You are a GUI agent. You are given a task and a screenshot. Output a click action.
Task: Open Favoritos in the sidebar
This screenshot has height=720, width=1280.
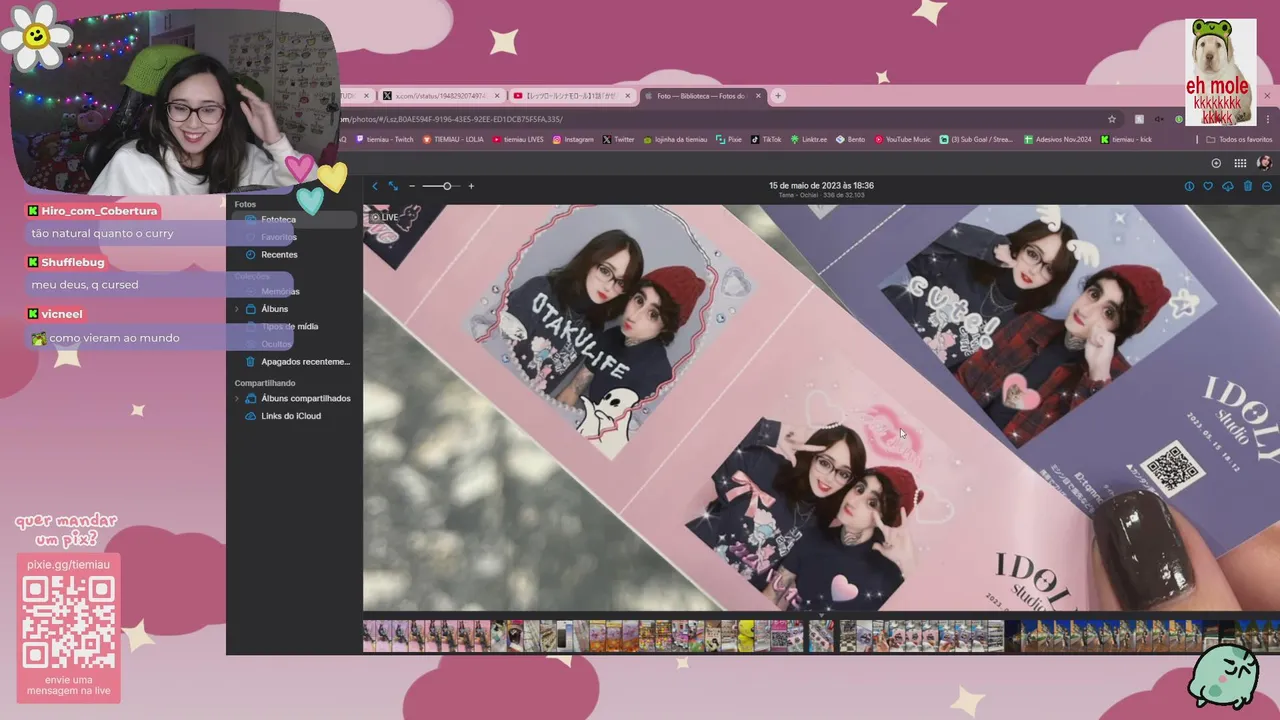[x=279, y=237]
